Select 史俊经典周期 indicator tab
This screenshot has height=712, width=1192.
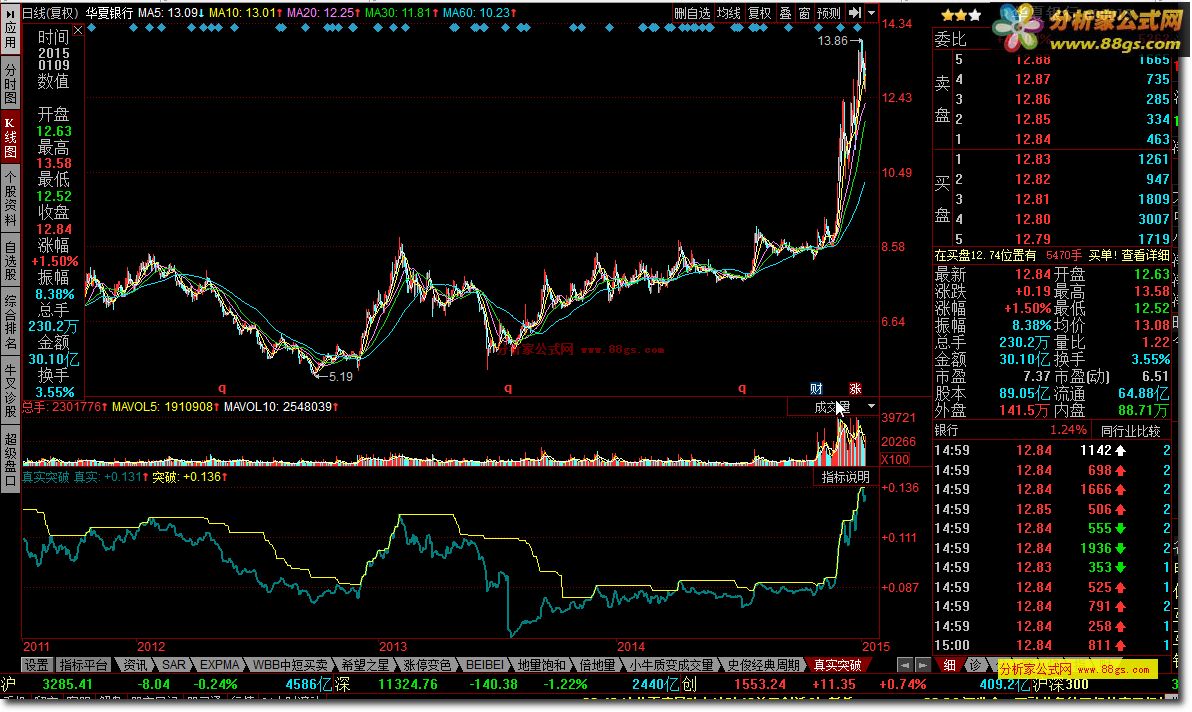click(x=763, y=665)
